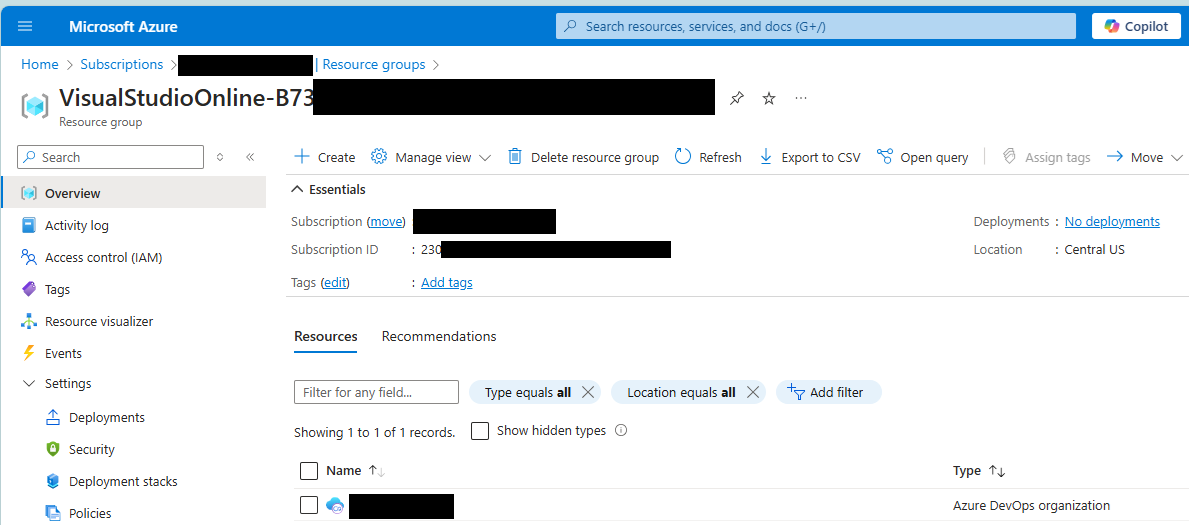Click Add filter button
Image resolution: width=1189 pixels, height=525 pixels.
coord(829,392)
